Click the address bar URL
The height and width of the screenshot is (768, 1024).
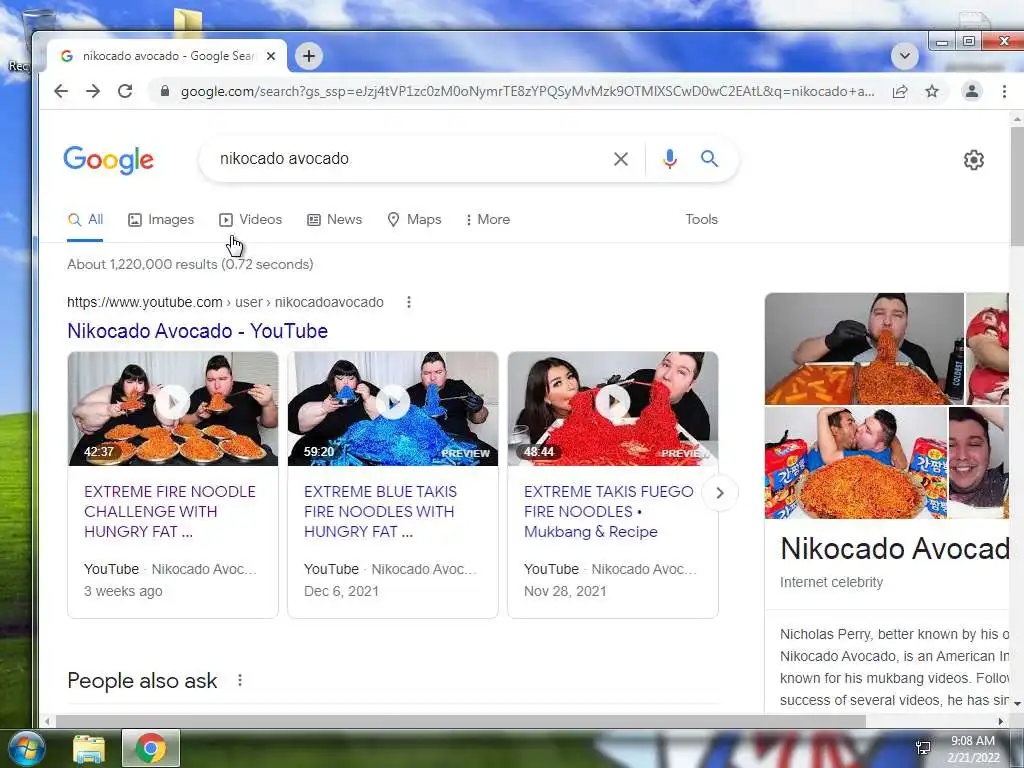pos(528,91)
